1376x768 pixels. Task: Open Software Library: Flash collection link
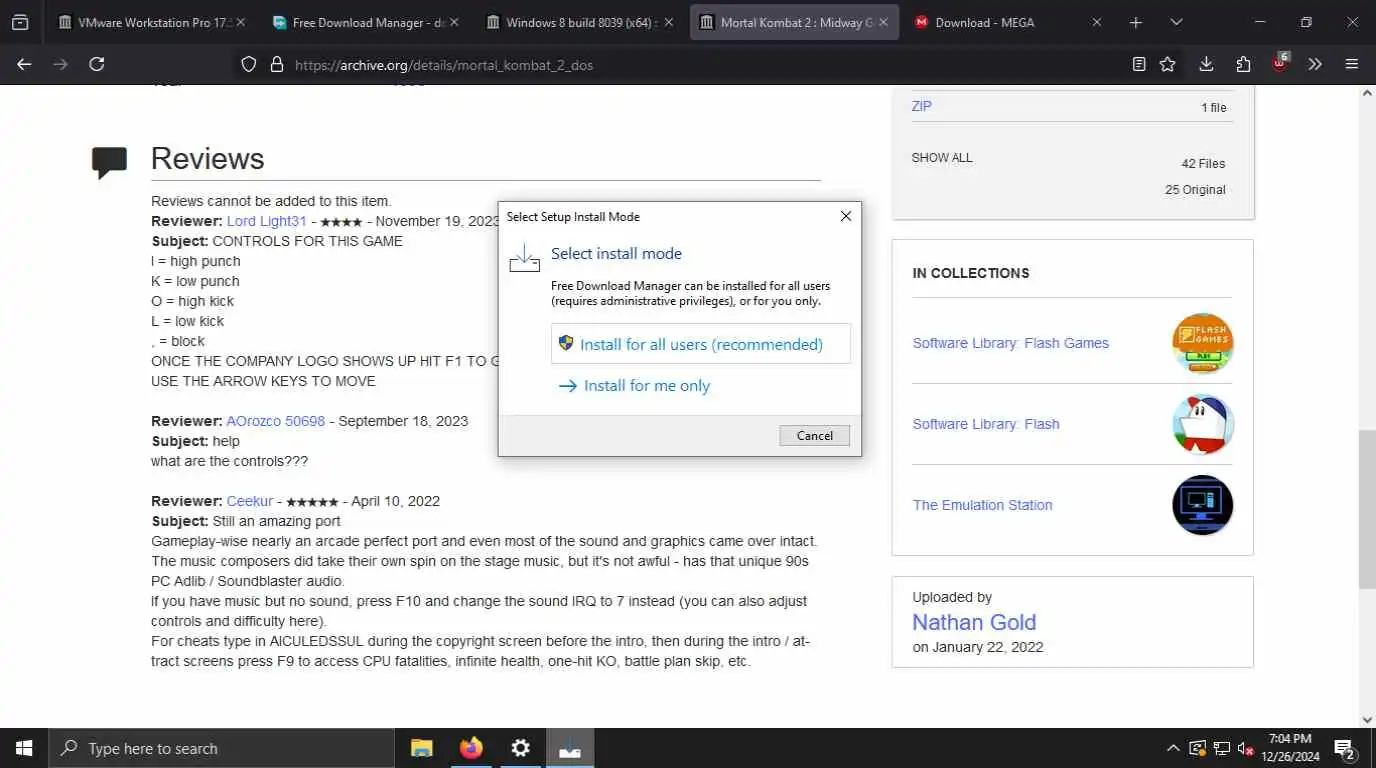click(985, 424)
